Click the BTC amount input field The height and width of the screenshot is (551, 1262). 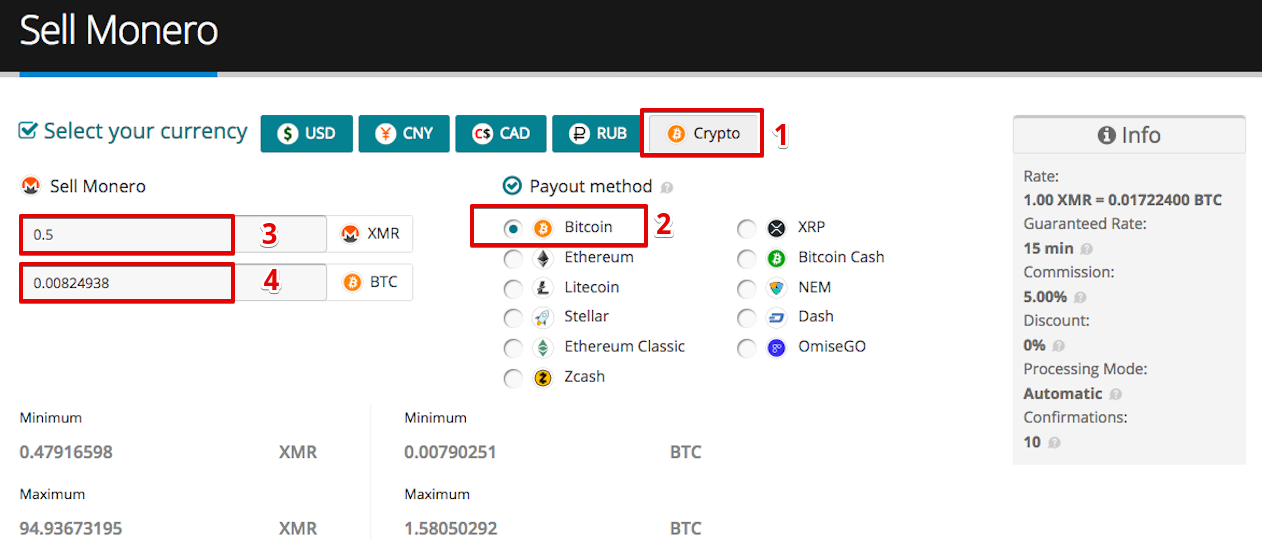(173, 283)
